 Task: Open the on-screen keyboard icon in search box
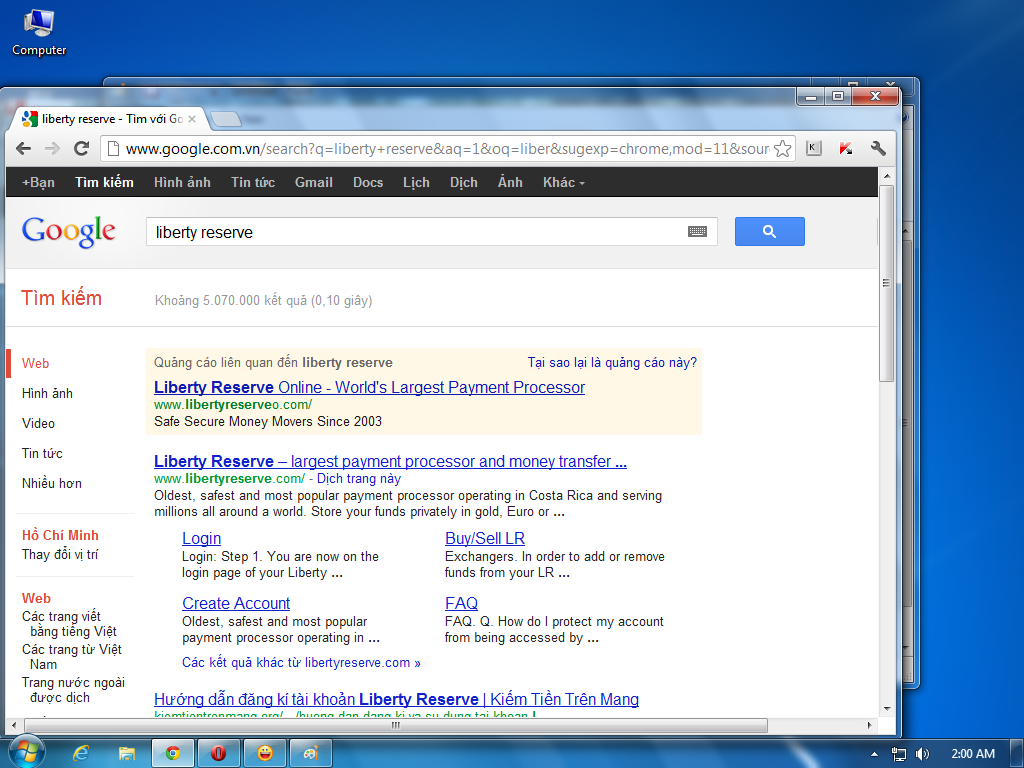pyautogui.click(x=697, y=232)
